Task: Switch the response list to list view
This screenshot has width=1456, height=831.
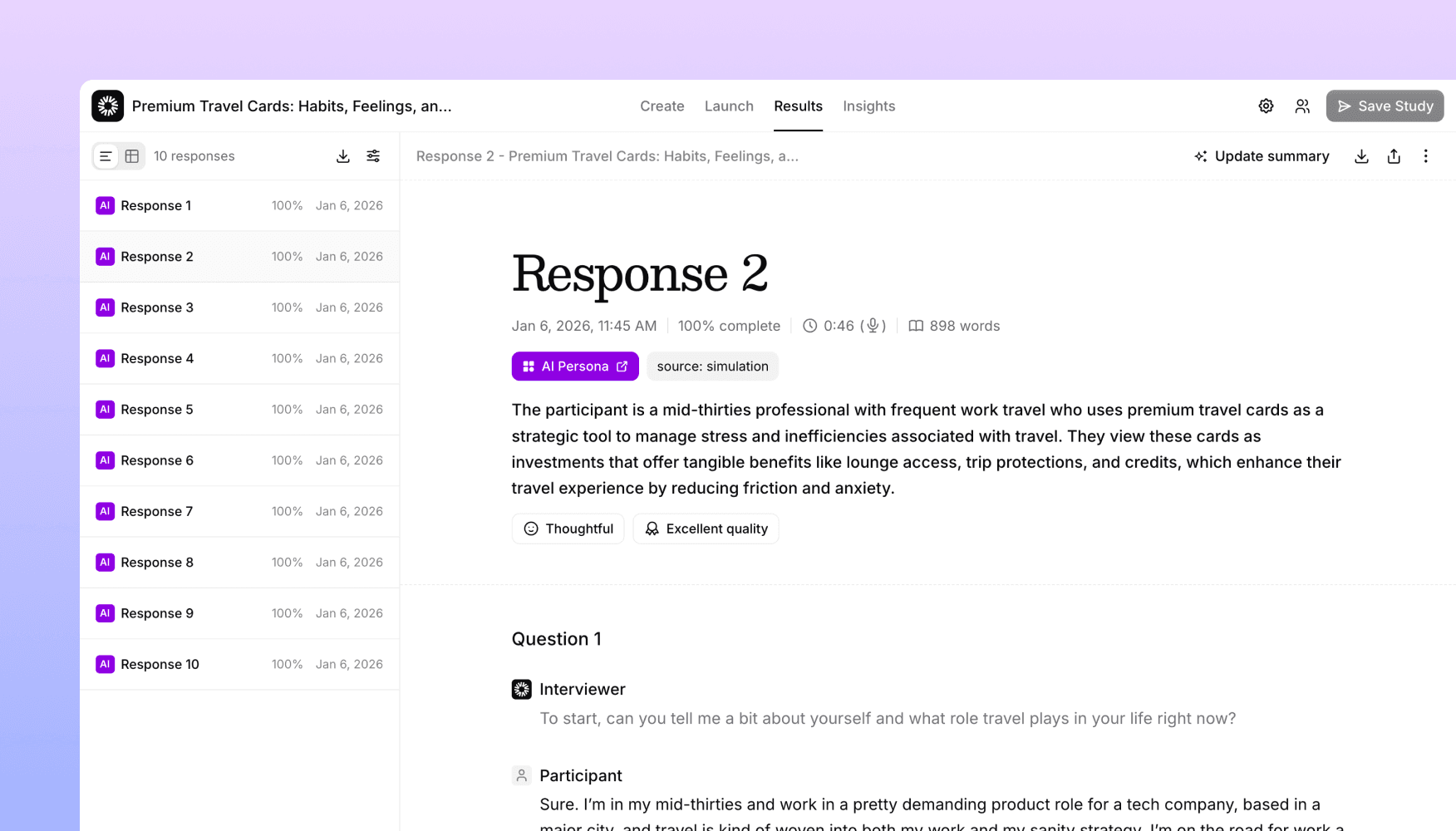Action: click(x=106, y=155)
